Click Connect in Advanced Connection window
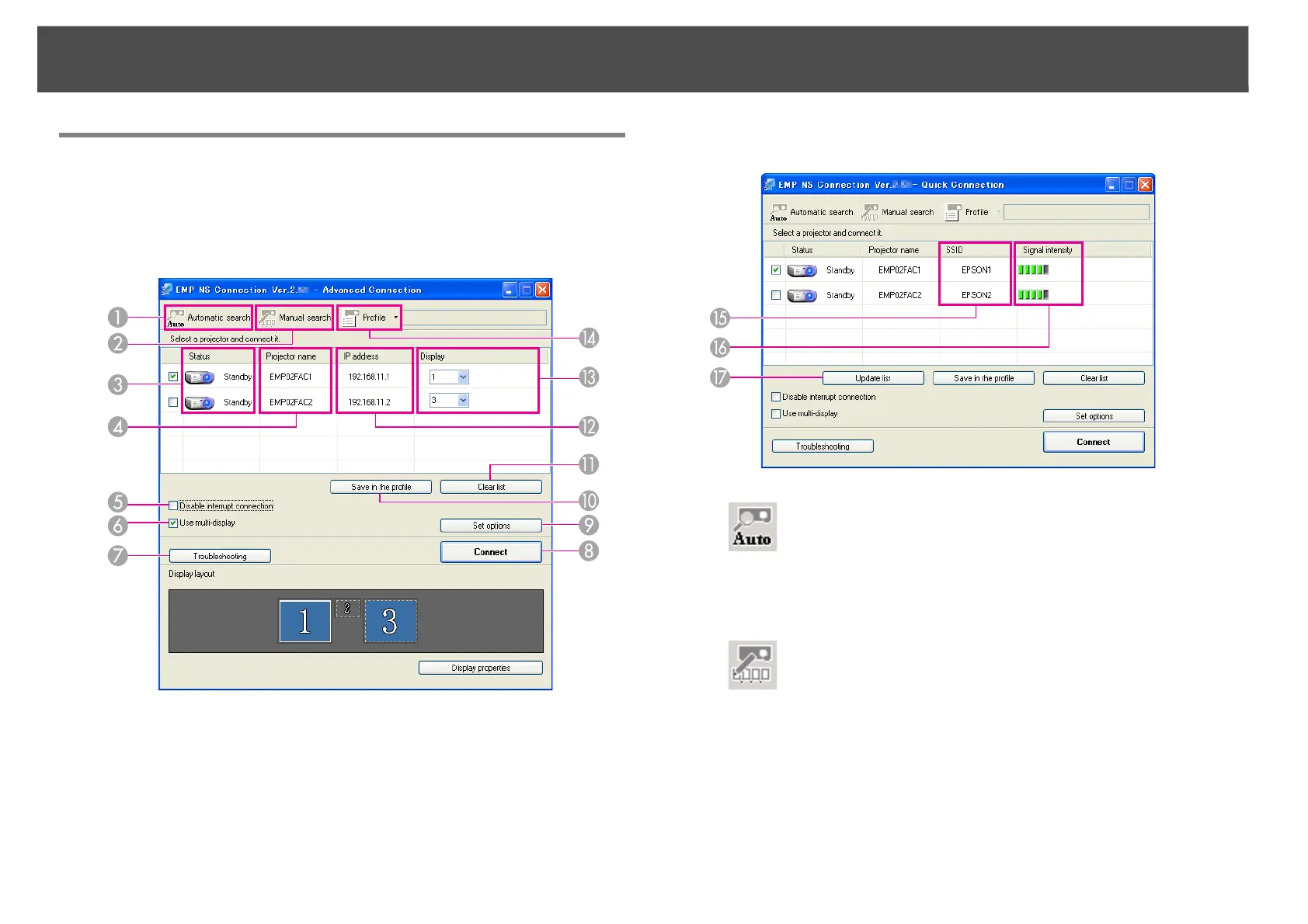Screen dimensions: 1308x924 491,552
